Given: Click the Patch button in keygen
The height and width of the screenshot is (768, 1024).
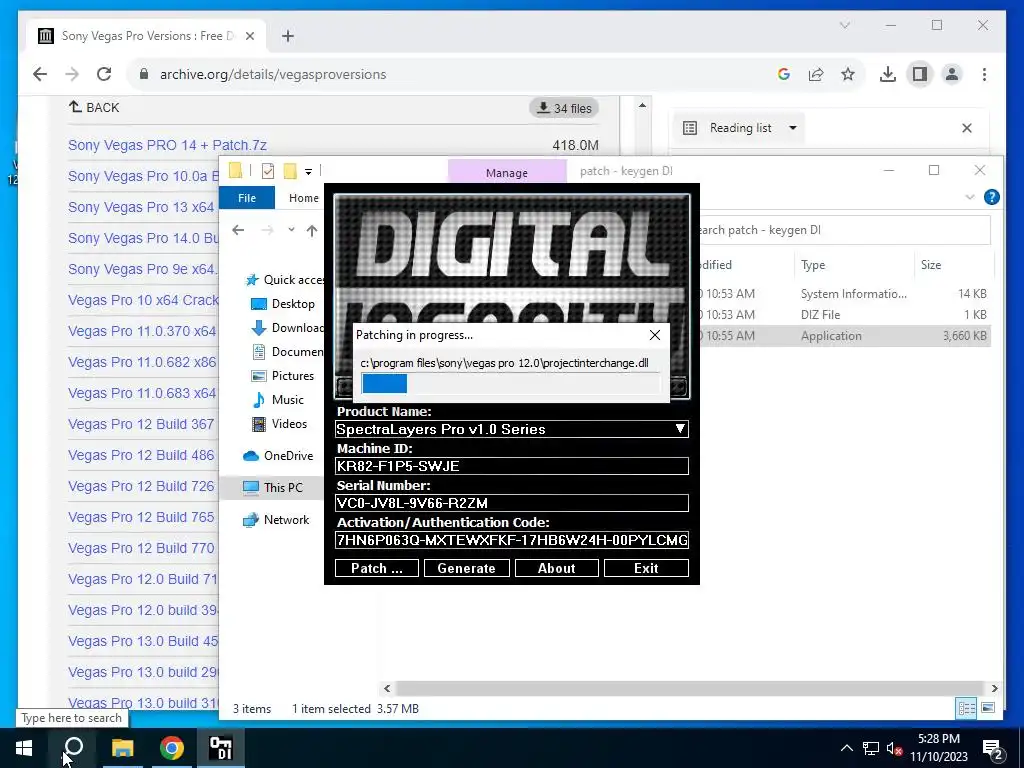Looking at the screenshot, I should pyautogui.click(x=377, y=568).
